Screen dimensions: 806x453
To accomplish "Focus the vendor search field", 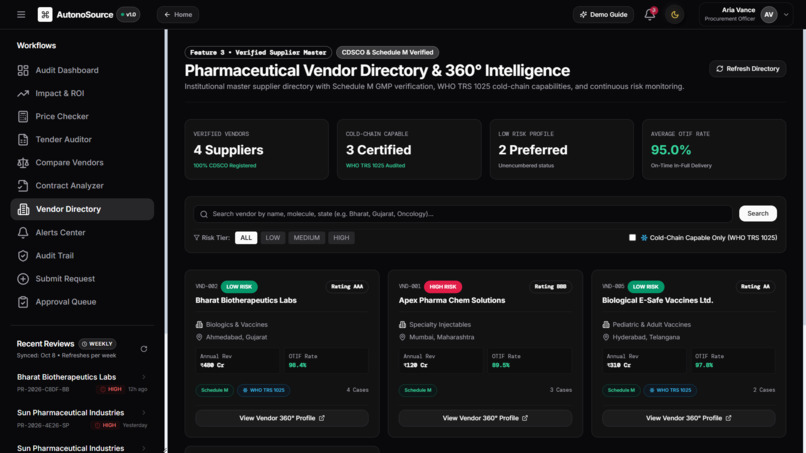I will coord(463,214).
